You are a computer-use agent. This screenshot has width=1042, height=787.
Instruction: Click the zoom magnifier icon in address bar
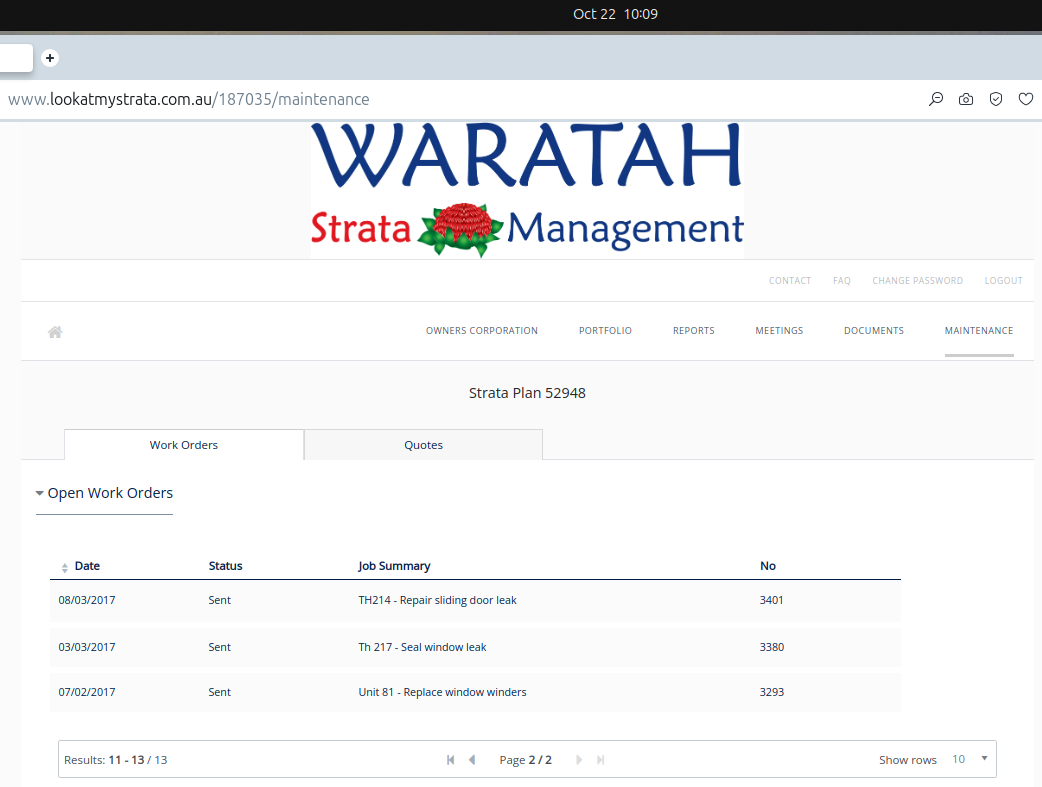coord(936,99)
